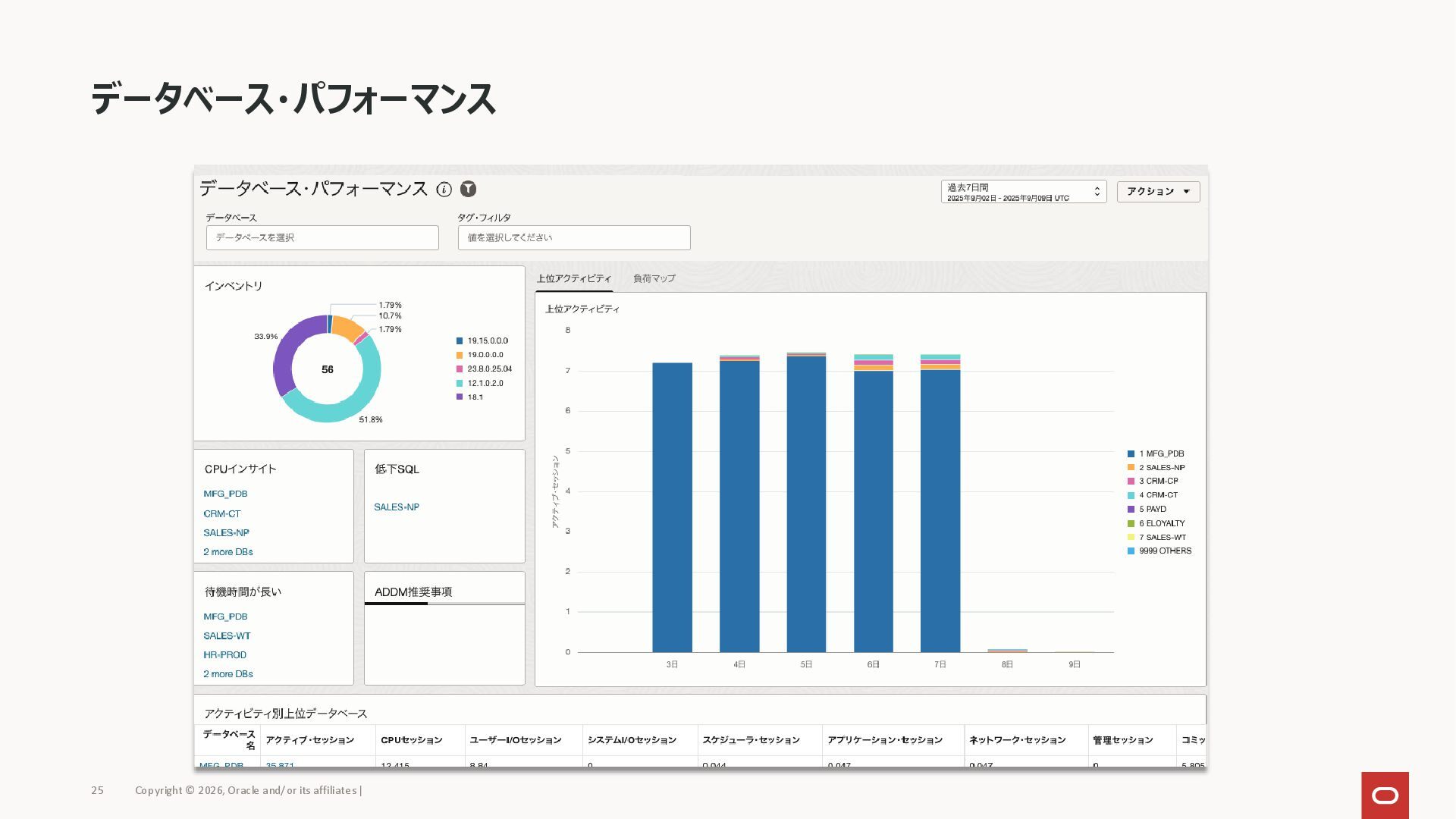
Task: Toggle the MFG_PDB legend marker
Action: click(x=1131, y=453)
